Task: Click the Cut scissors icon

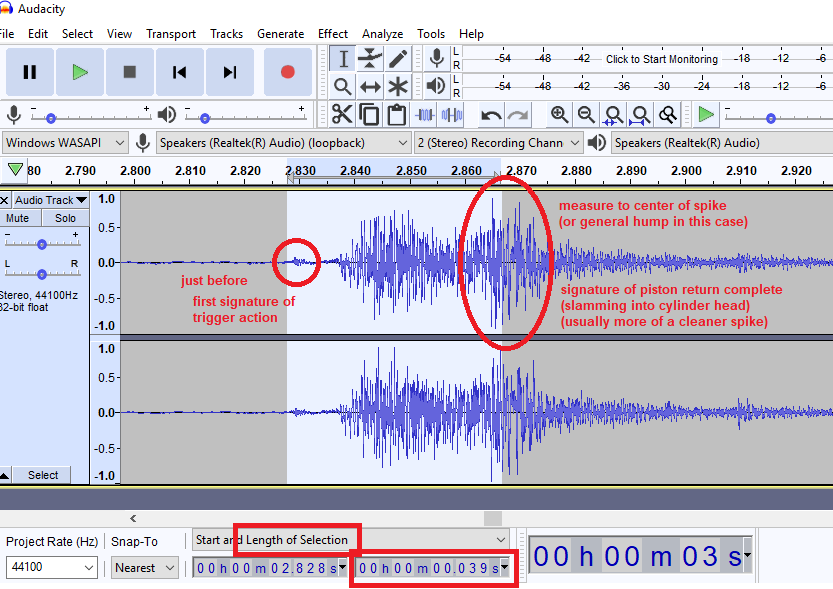Action: (342, 115)
